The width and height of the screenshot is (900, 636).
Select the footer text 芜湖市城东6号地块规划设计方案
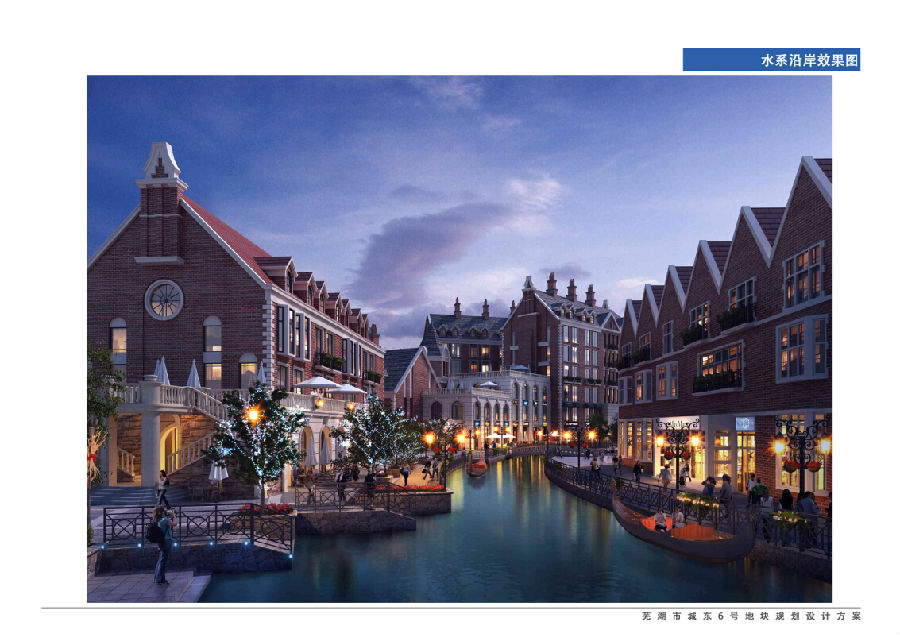pyautogui.click(x=750, y=617)
